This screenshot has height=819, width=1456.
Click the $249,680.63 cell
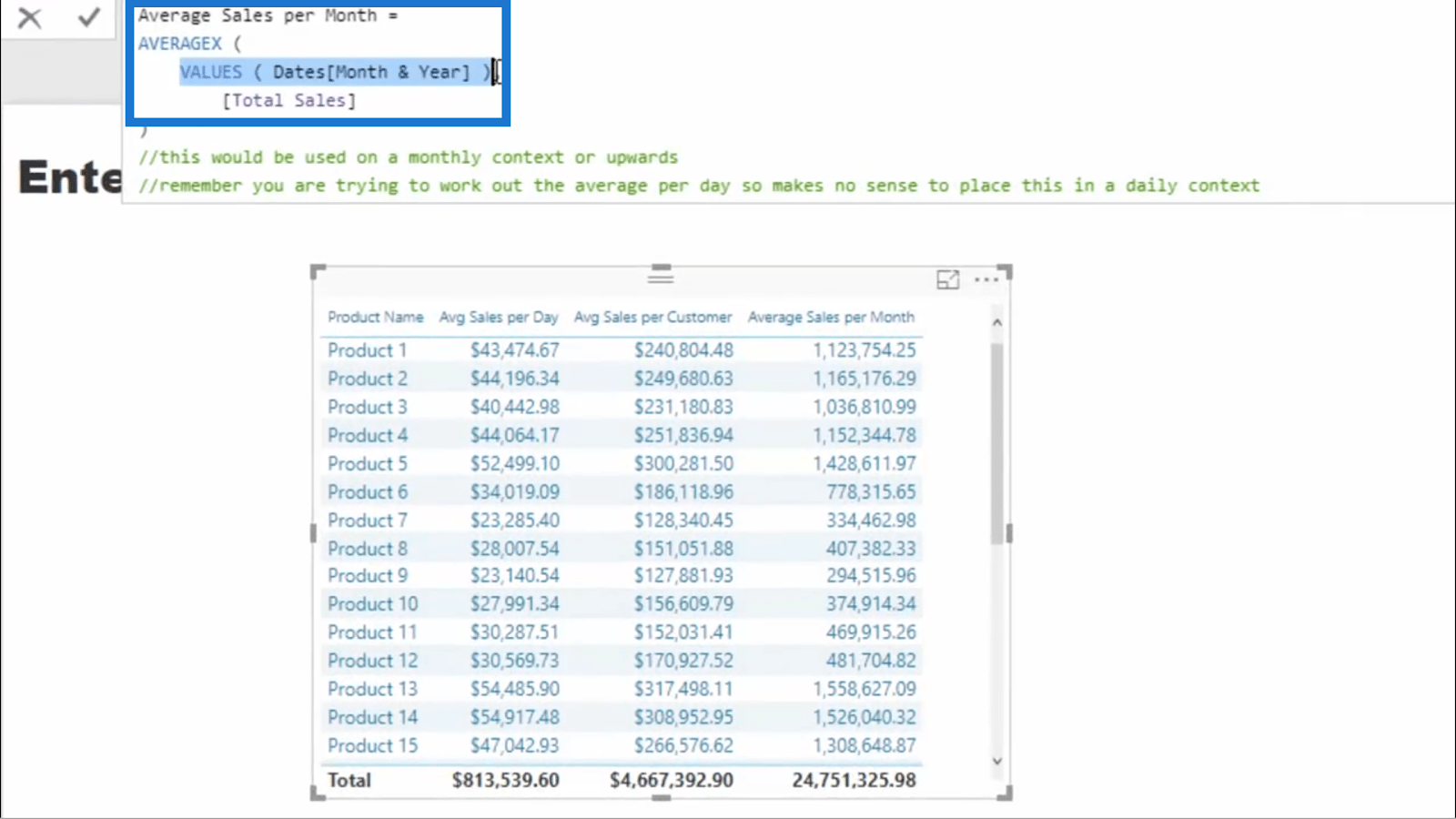click(683, 379)
